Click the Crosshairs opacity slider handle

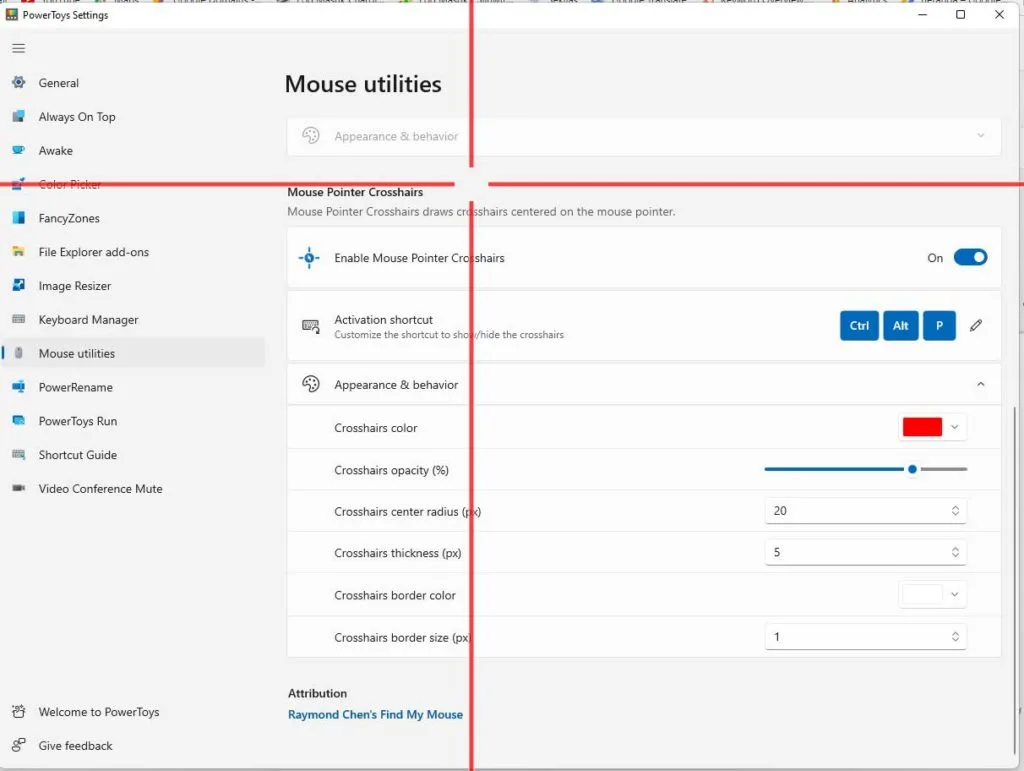pyautogui.click(x=912, y=469)
